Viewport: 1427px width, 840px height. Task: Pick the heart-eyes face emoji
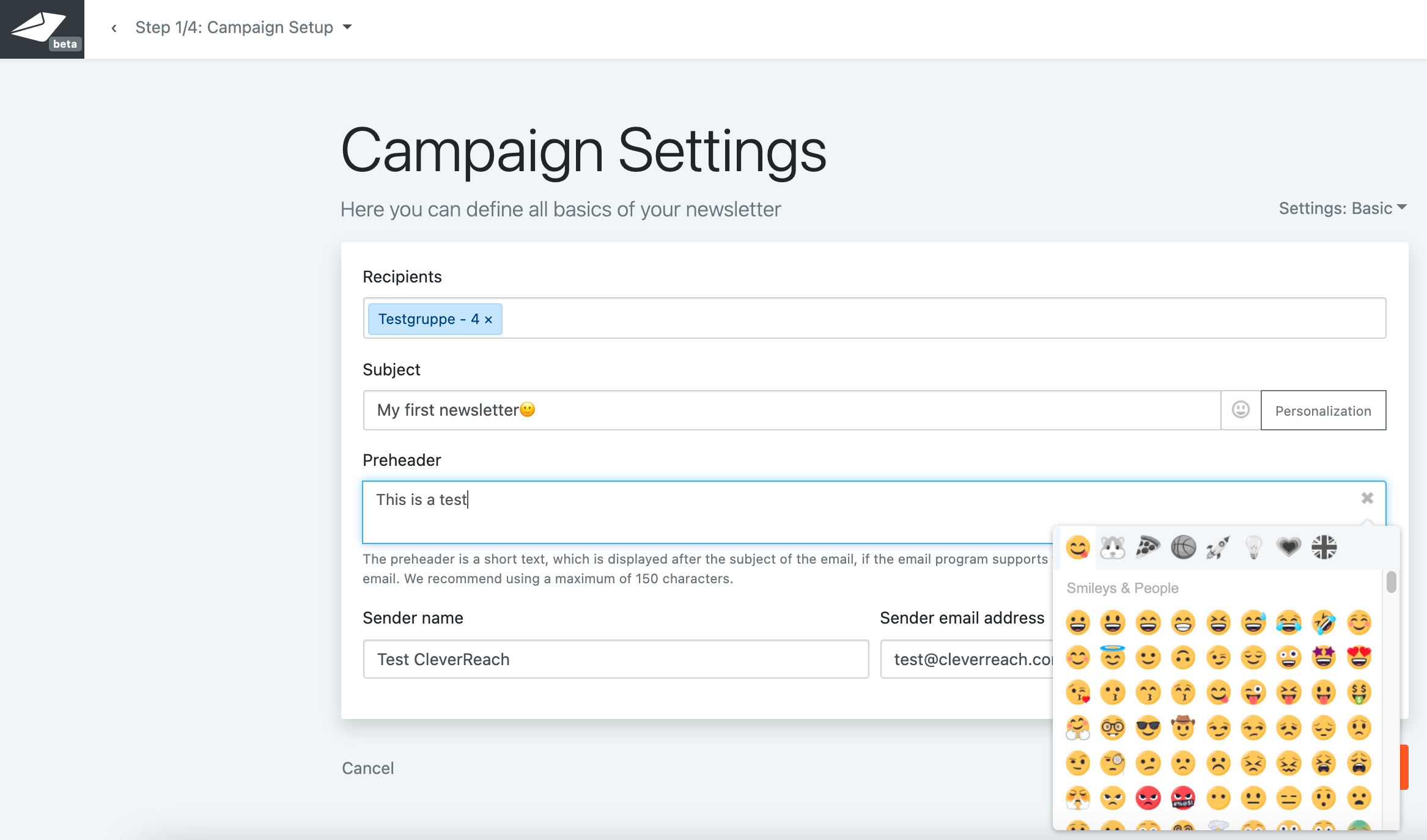point(1359,657)
